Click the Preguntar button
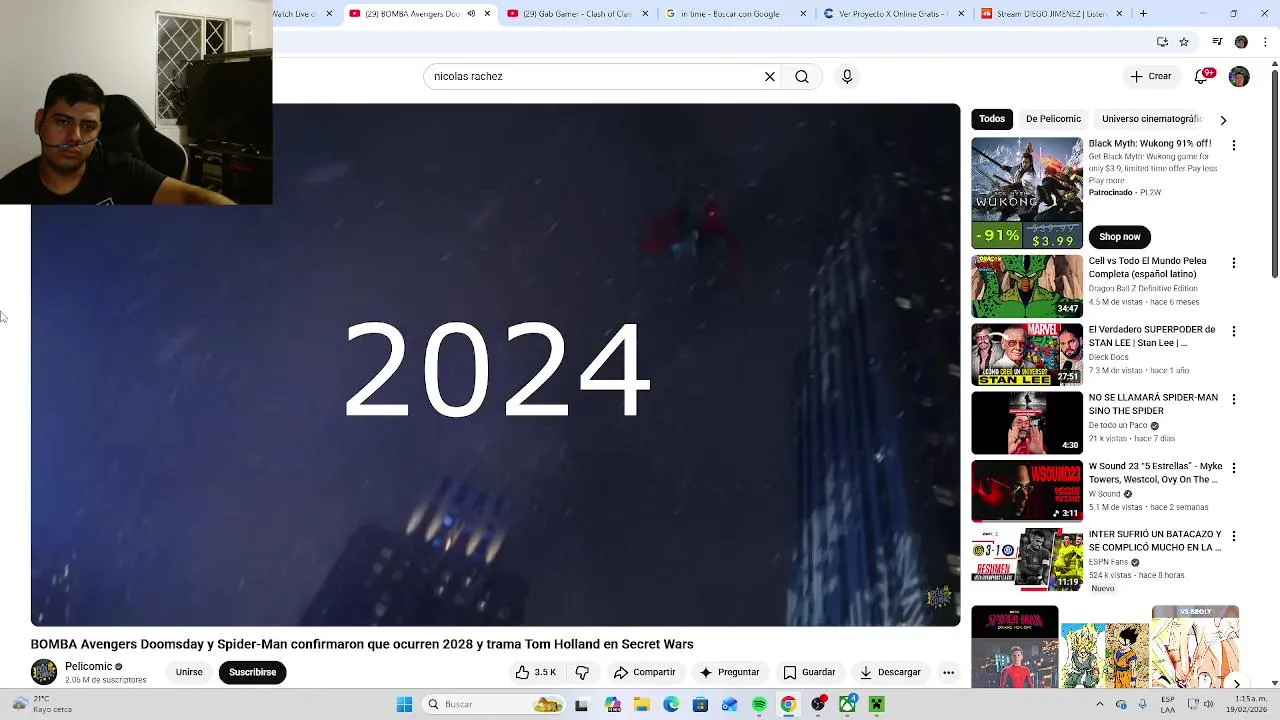 point(729,672)
